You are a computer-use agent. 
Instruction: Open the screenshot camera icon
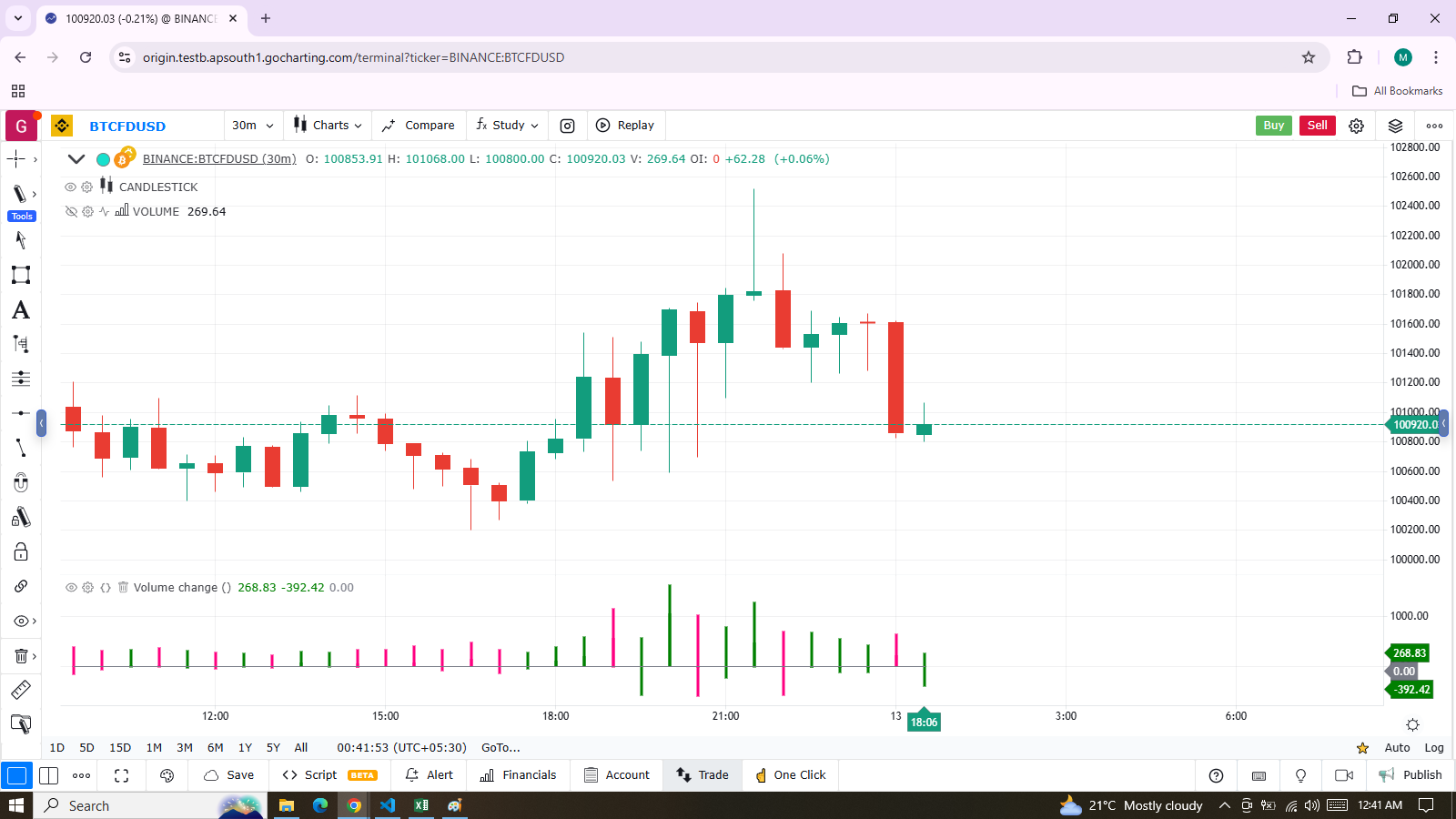coord(567,126)
